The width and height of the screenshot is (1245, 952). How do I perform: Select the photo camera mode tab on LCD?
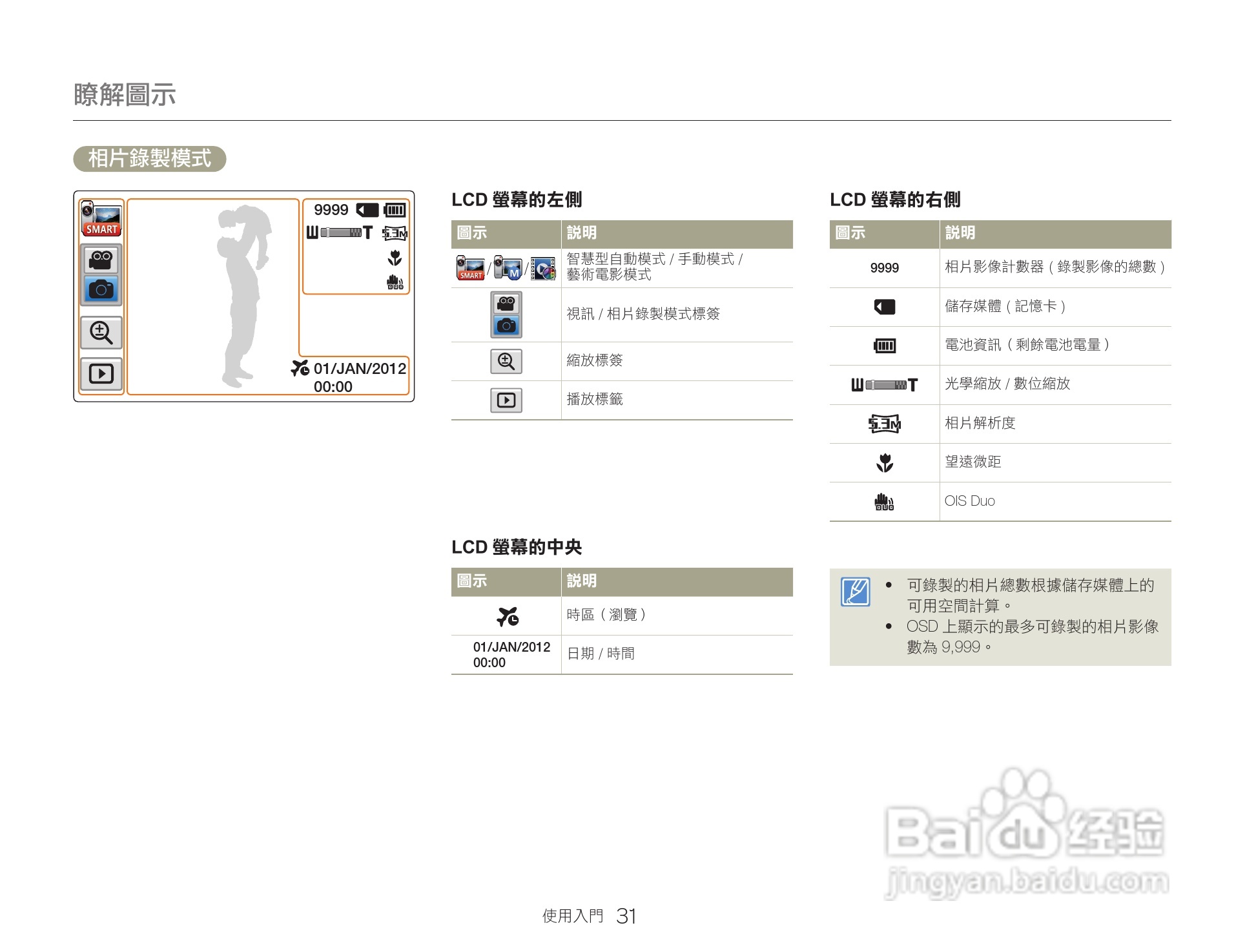[x=101, y=289]
